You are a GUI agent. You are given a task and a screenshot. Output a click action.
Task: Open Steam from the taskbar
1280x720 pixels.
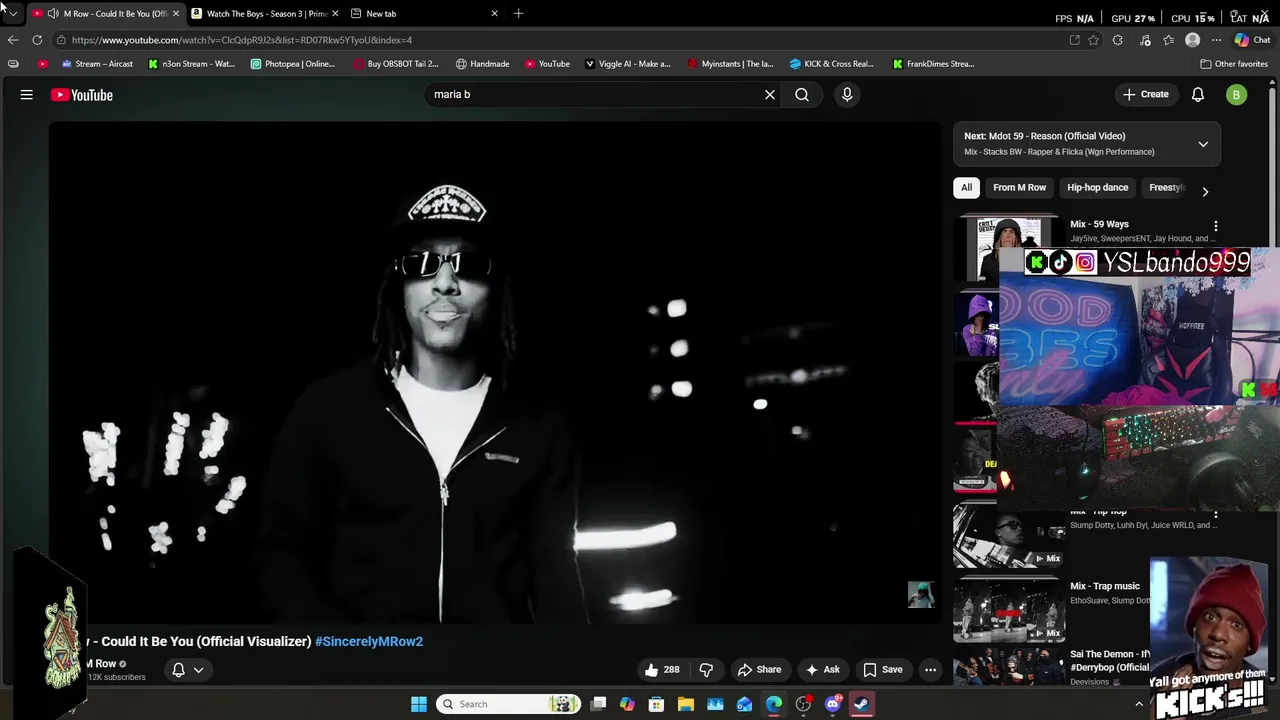(x=861, y=704)
